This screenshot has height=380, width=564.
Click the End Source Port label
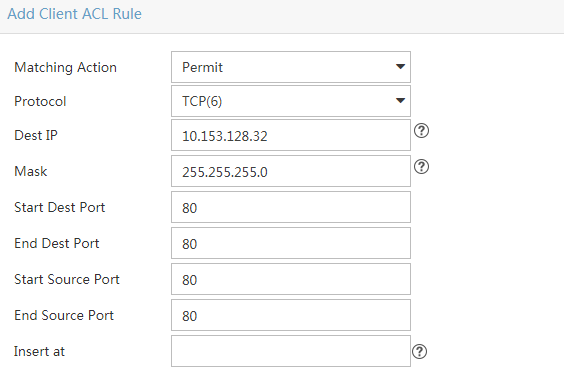(x=64, y=316)
